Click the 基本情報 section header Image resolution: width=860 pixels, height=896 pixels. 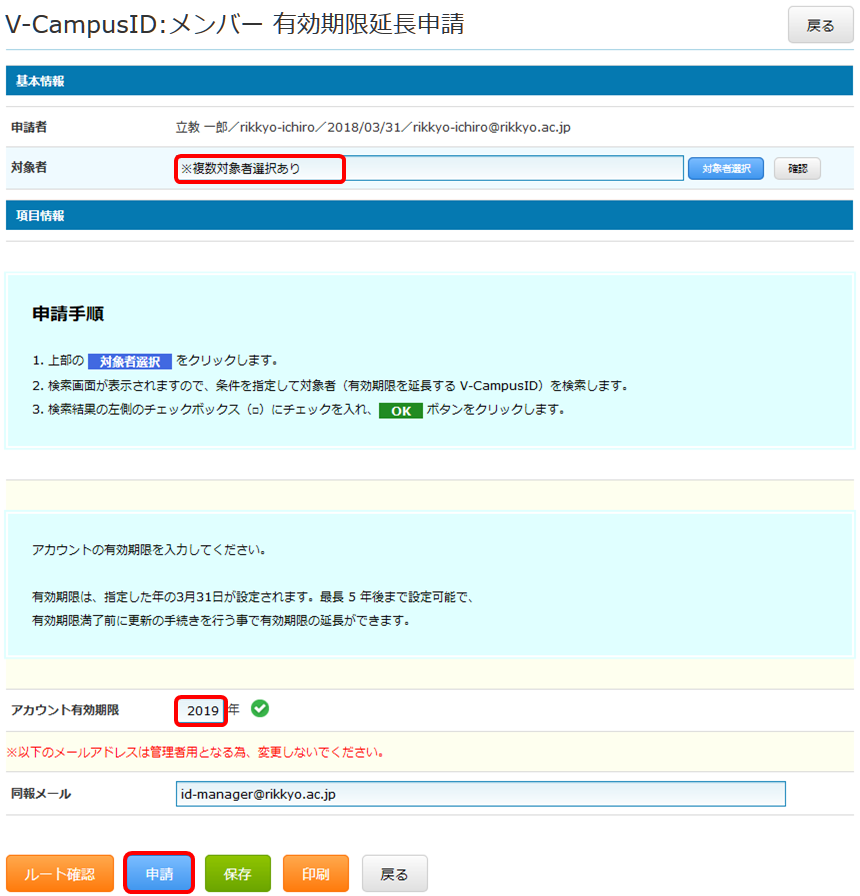429,81
